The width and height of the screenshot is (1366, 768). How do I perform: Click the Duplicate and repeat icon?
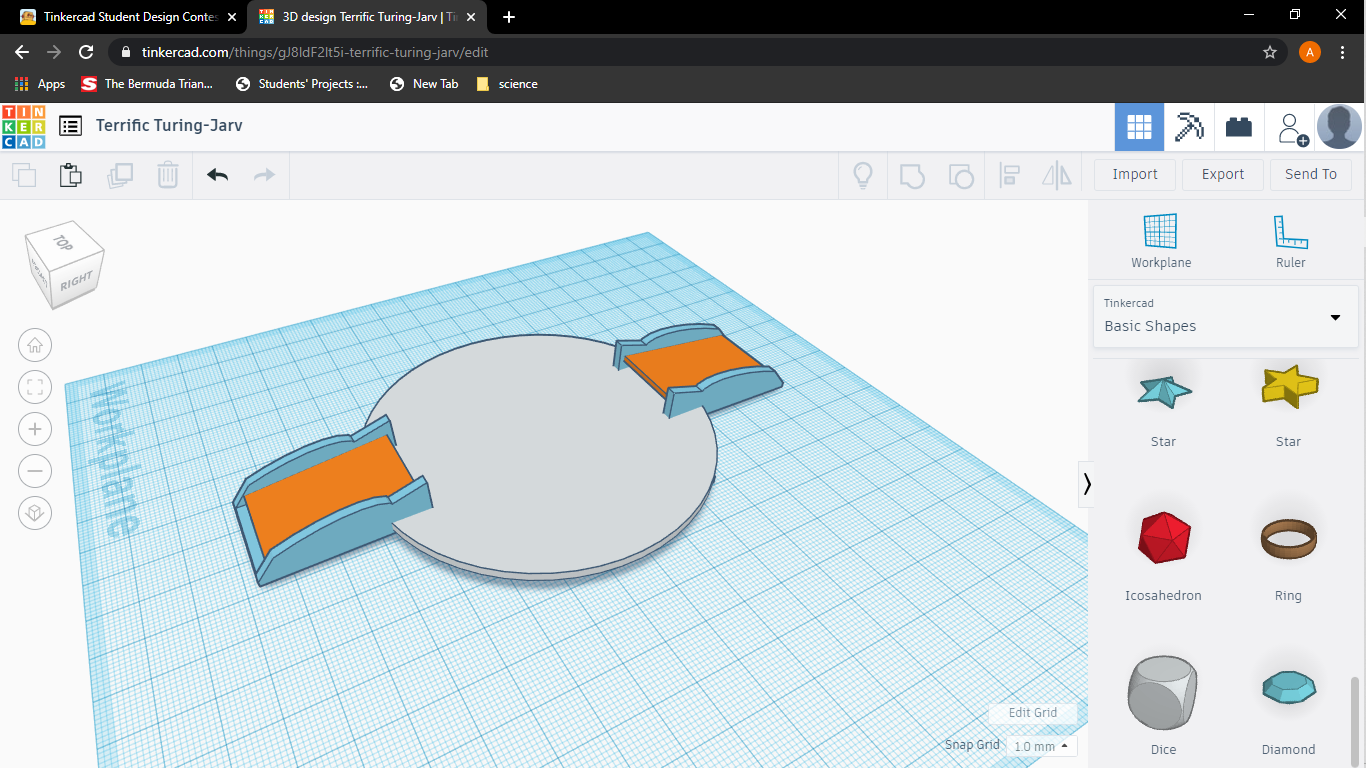pos(120,175)
